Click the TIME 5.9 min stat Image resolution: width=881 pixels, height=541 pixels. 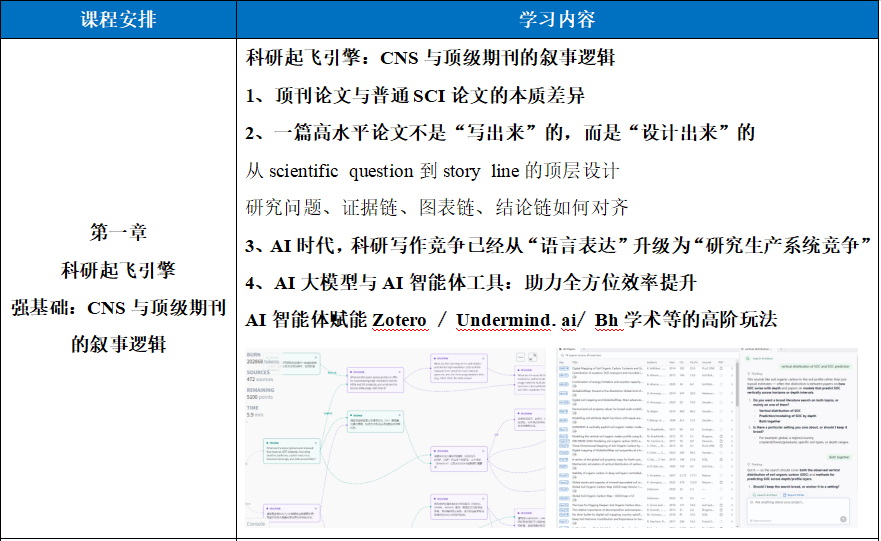click(255, 411)
